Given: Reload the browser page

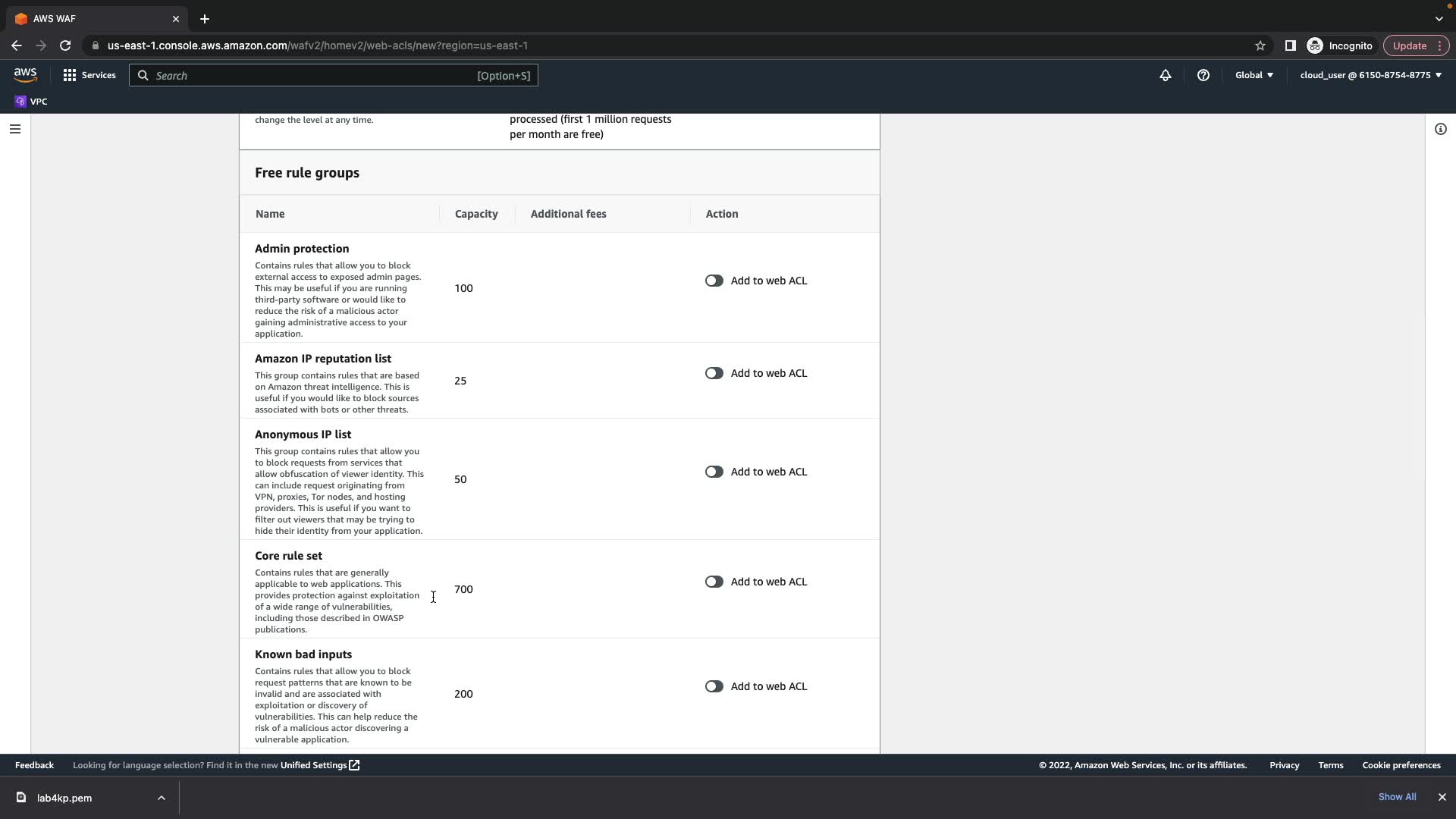Looking at the screenshot, I should coord(65,45).
